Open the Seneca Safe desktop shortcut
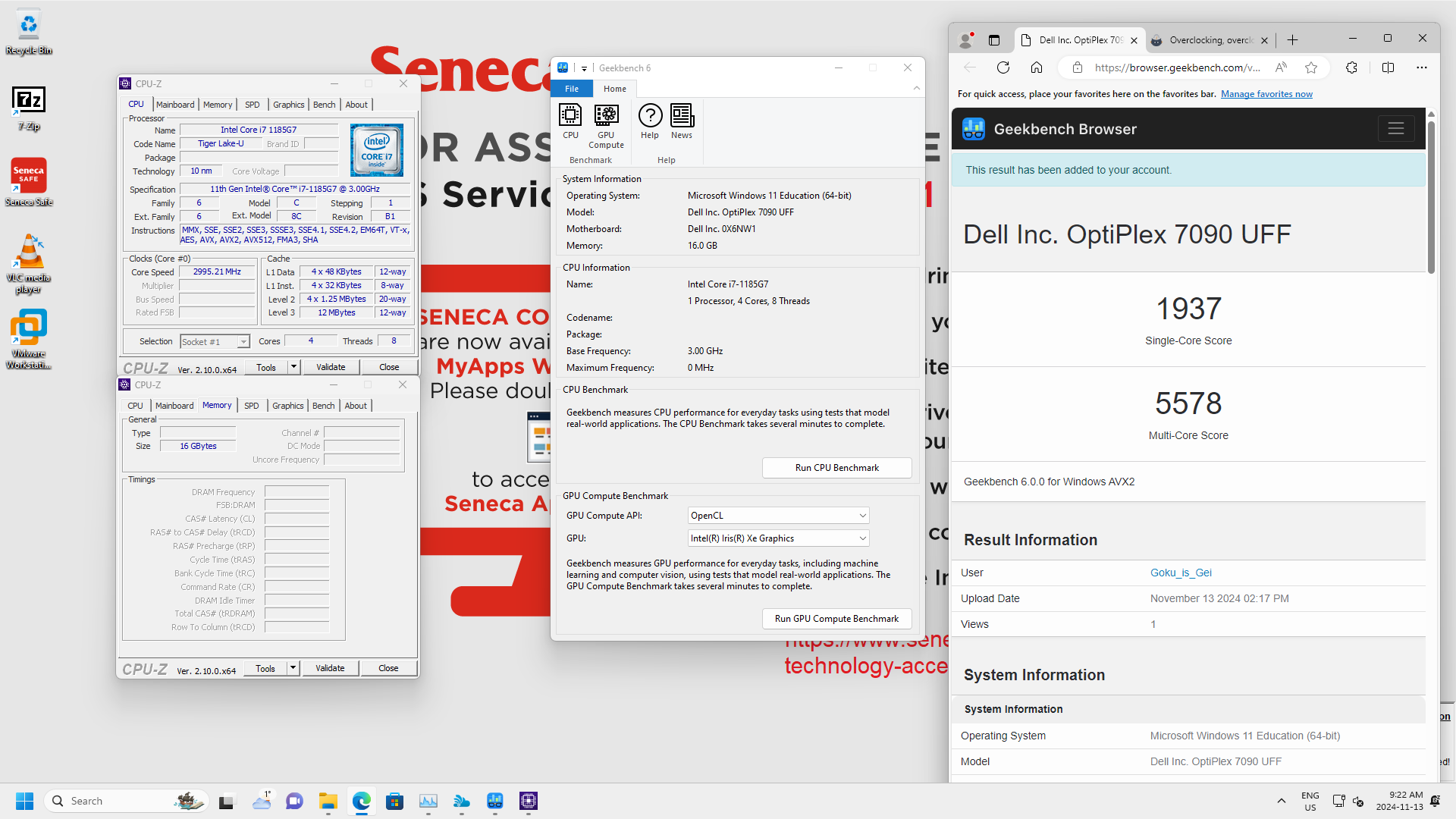Screen dimensions: 1456x819 tap(29, 182)
